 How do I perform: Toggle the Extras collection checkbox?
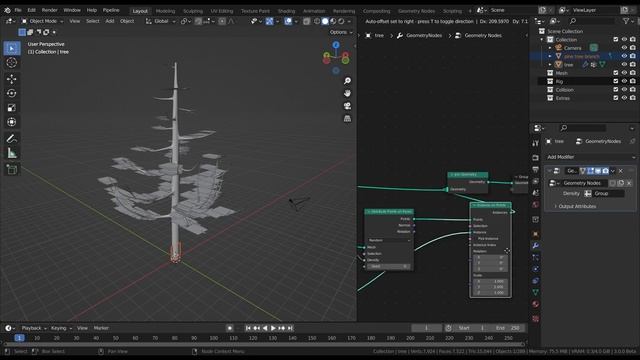[x=616, y=98]
